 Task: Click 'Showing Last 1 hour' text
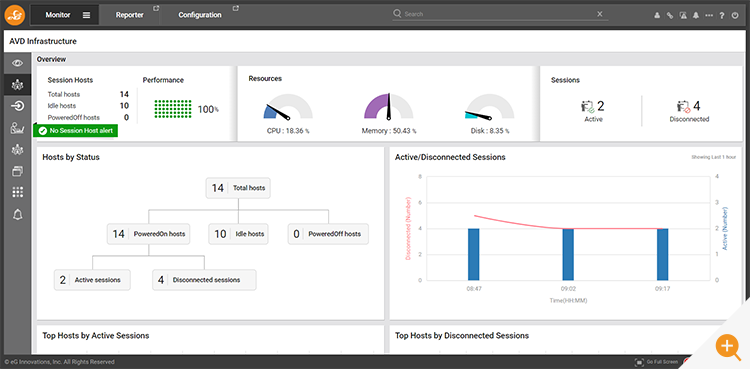713,157
